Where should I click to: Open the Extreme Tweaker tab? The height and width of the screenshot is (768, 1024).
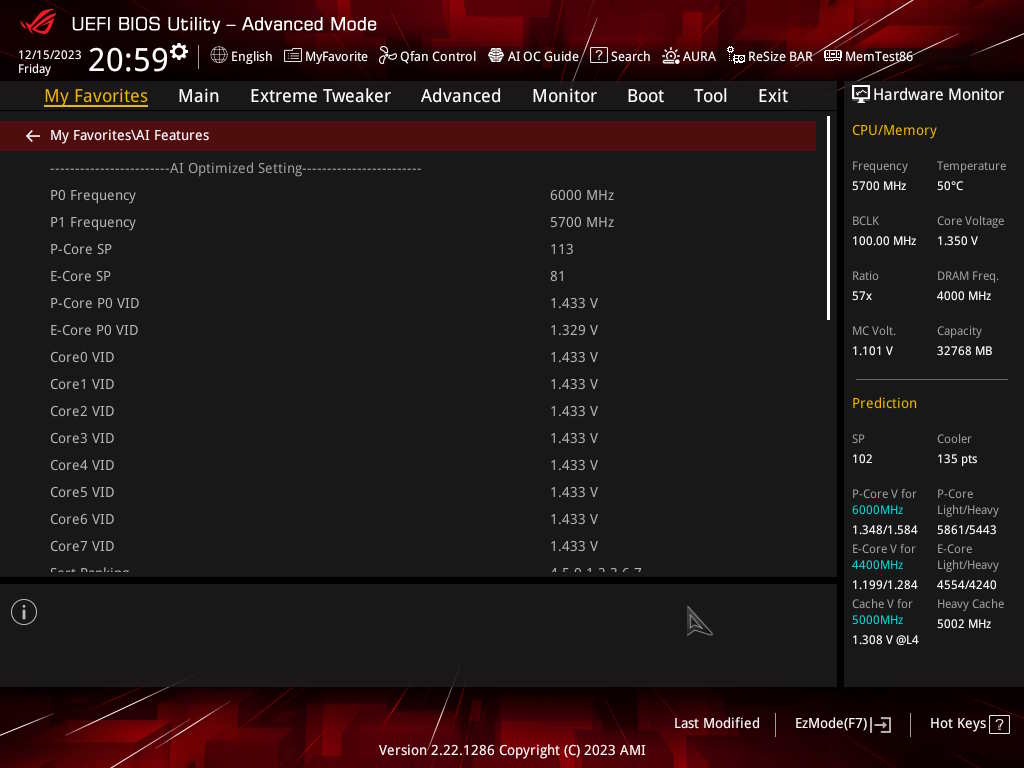(320, 96)
